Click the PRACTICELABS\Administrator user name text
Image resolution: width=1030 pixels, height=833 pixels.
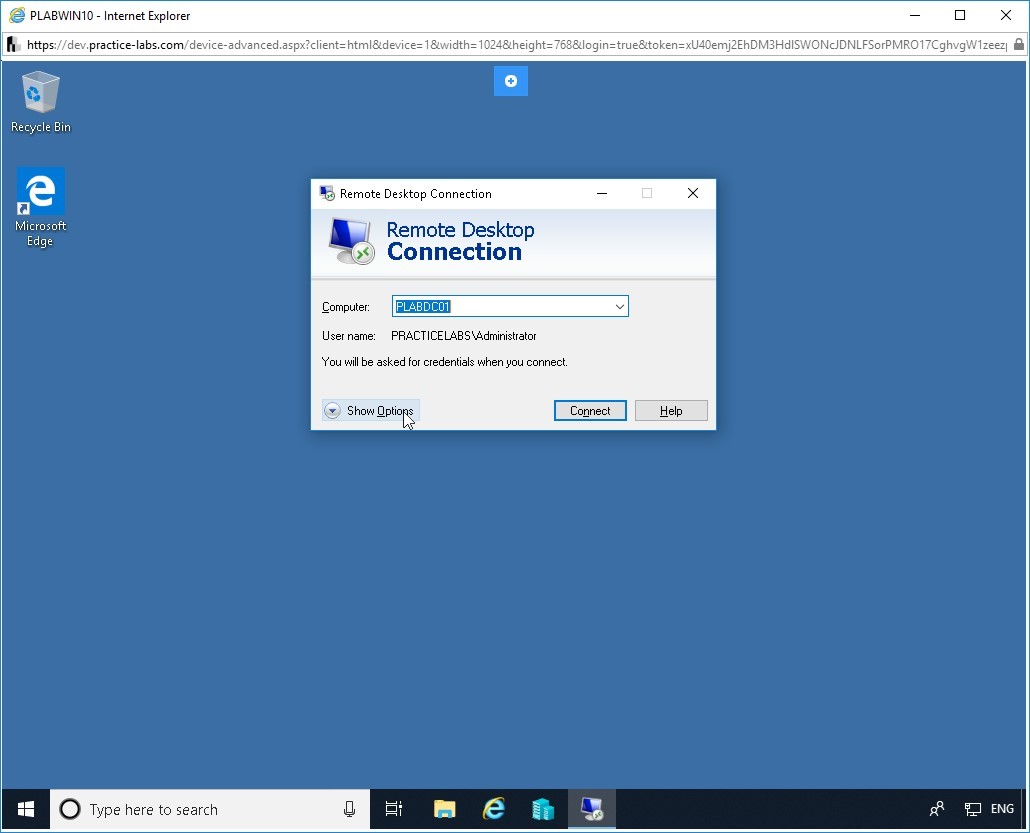coord(464,336)
